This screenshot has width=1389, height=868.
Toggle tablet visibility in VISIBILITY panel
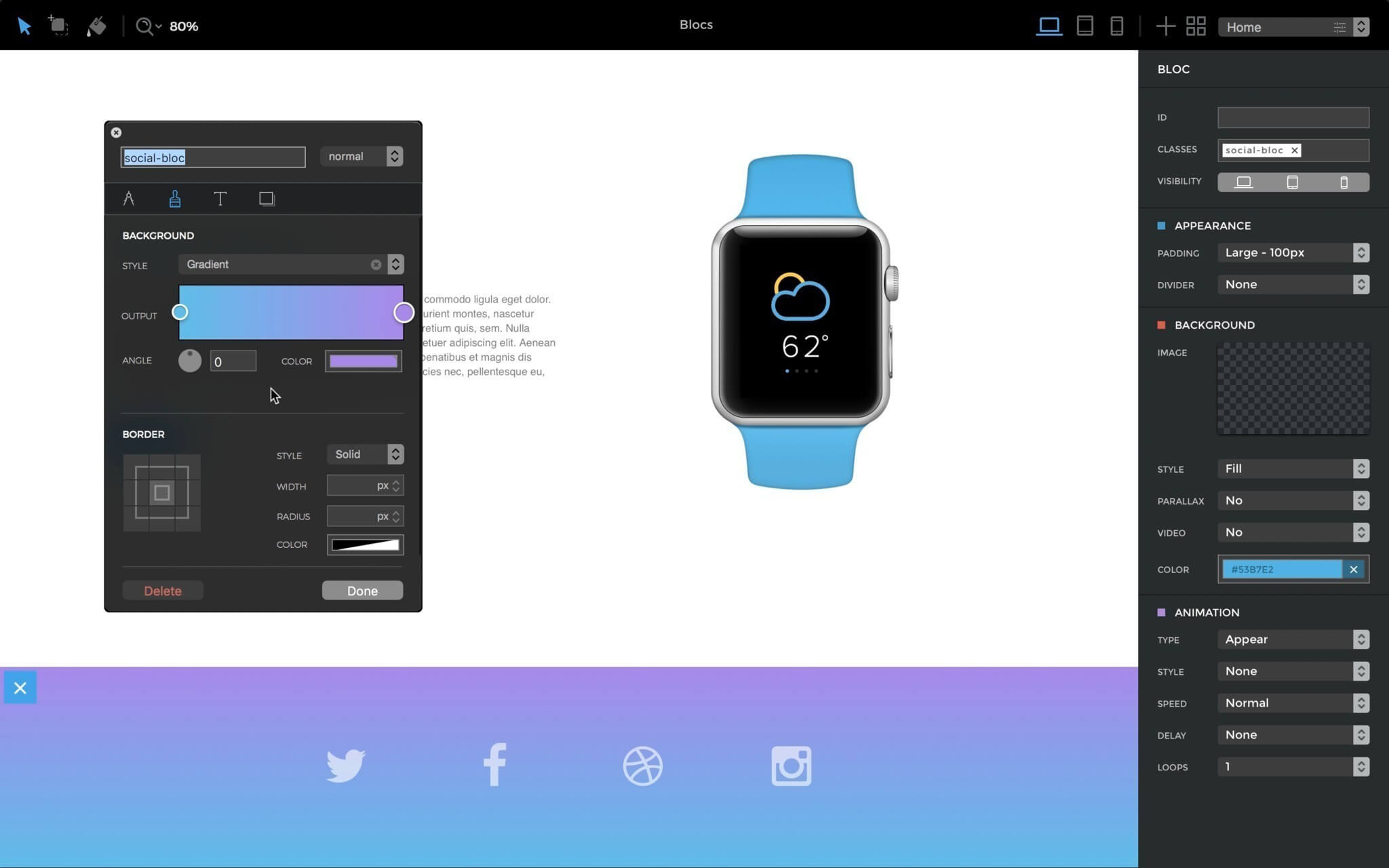tap(1293, 181)
